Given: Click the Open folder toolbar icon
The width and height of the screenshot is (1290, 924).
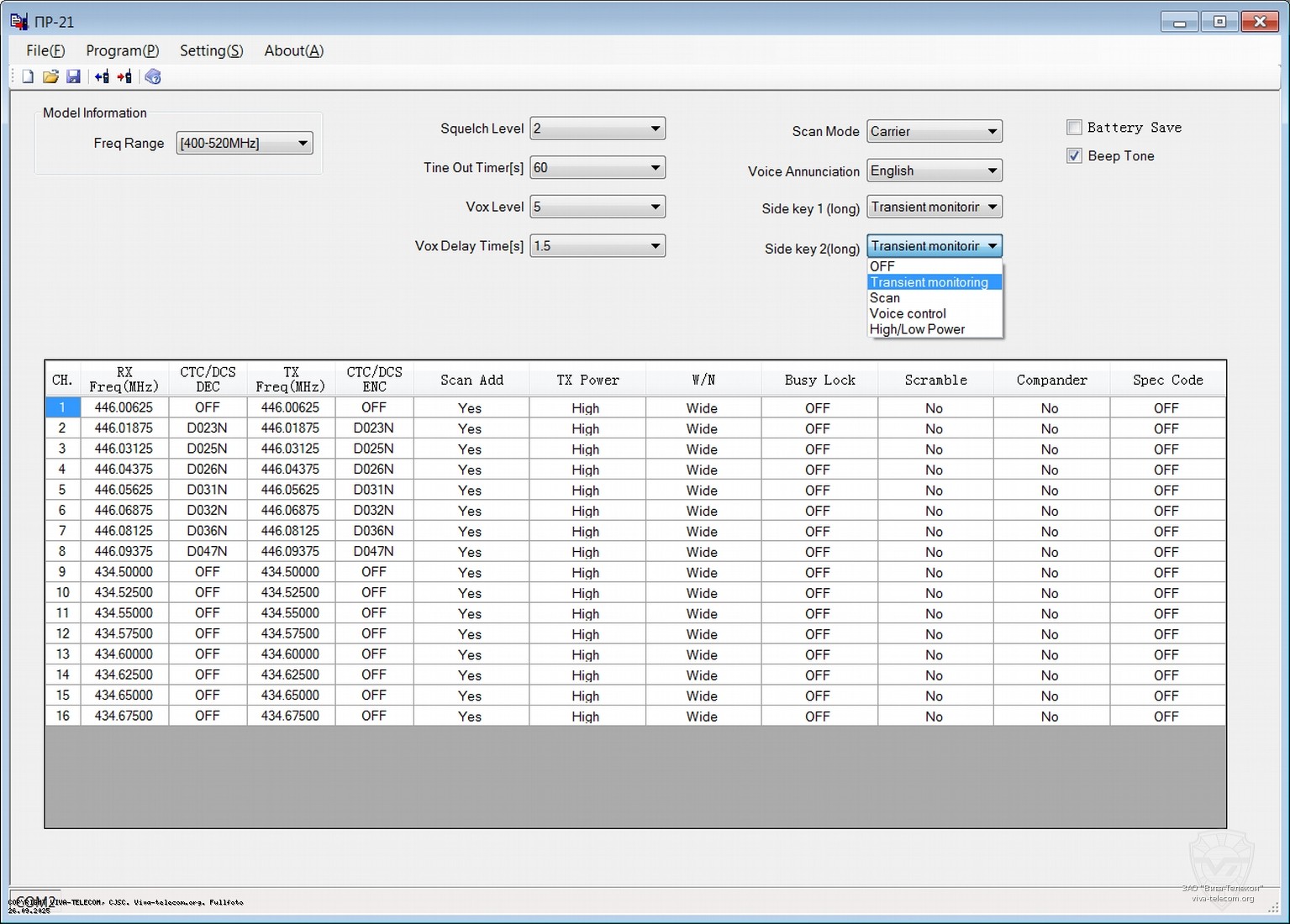Looking at the screenshot, I should click(x=50, y=76).
